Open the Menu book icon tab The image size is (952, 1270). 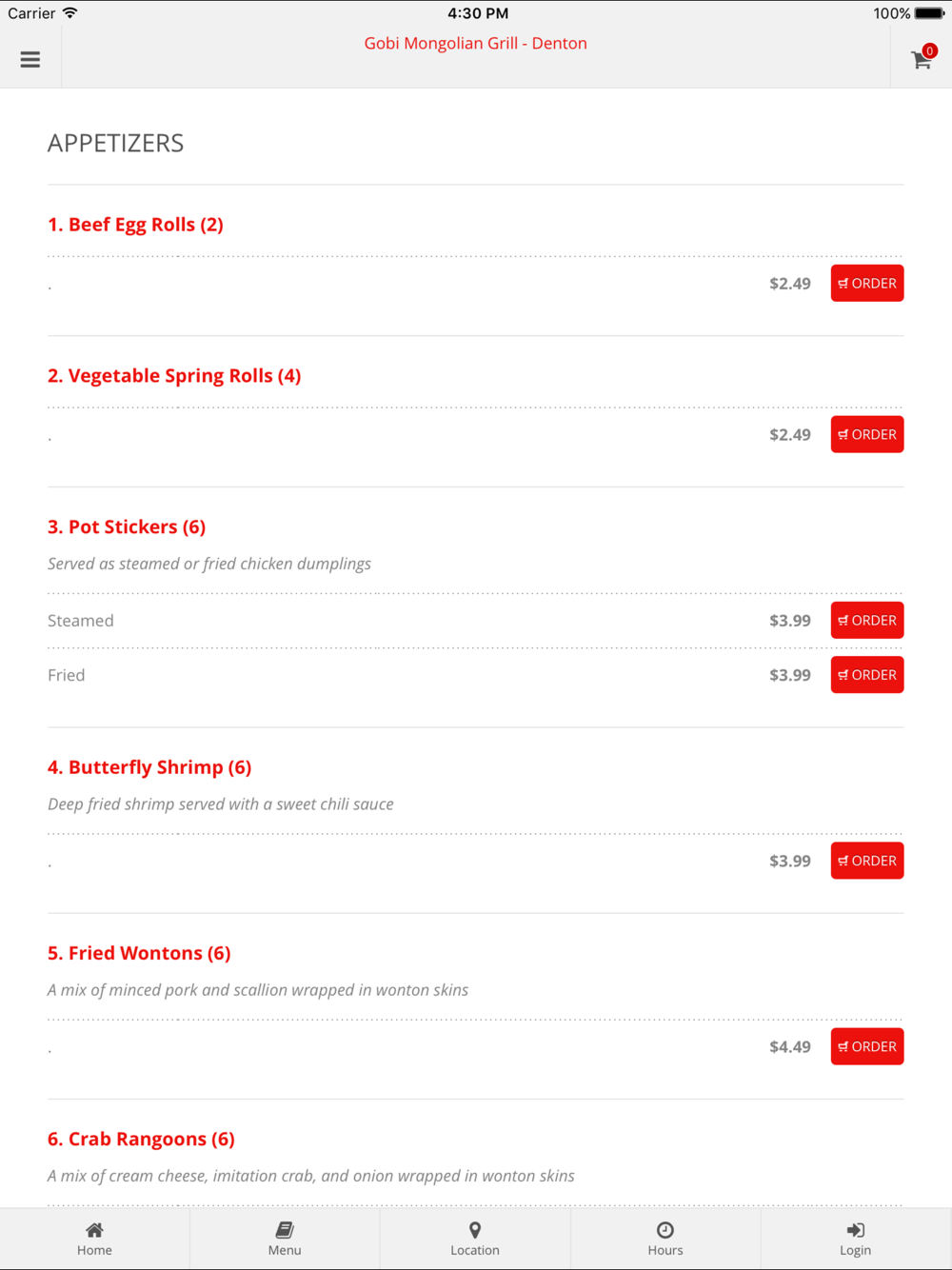point(285,1230)
